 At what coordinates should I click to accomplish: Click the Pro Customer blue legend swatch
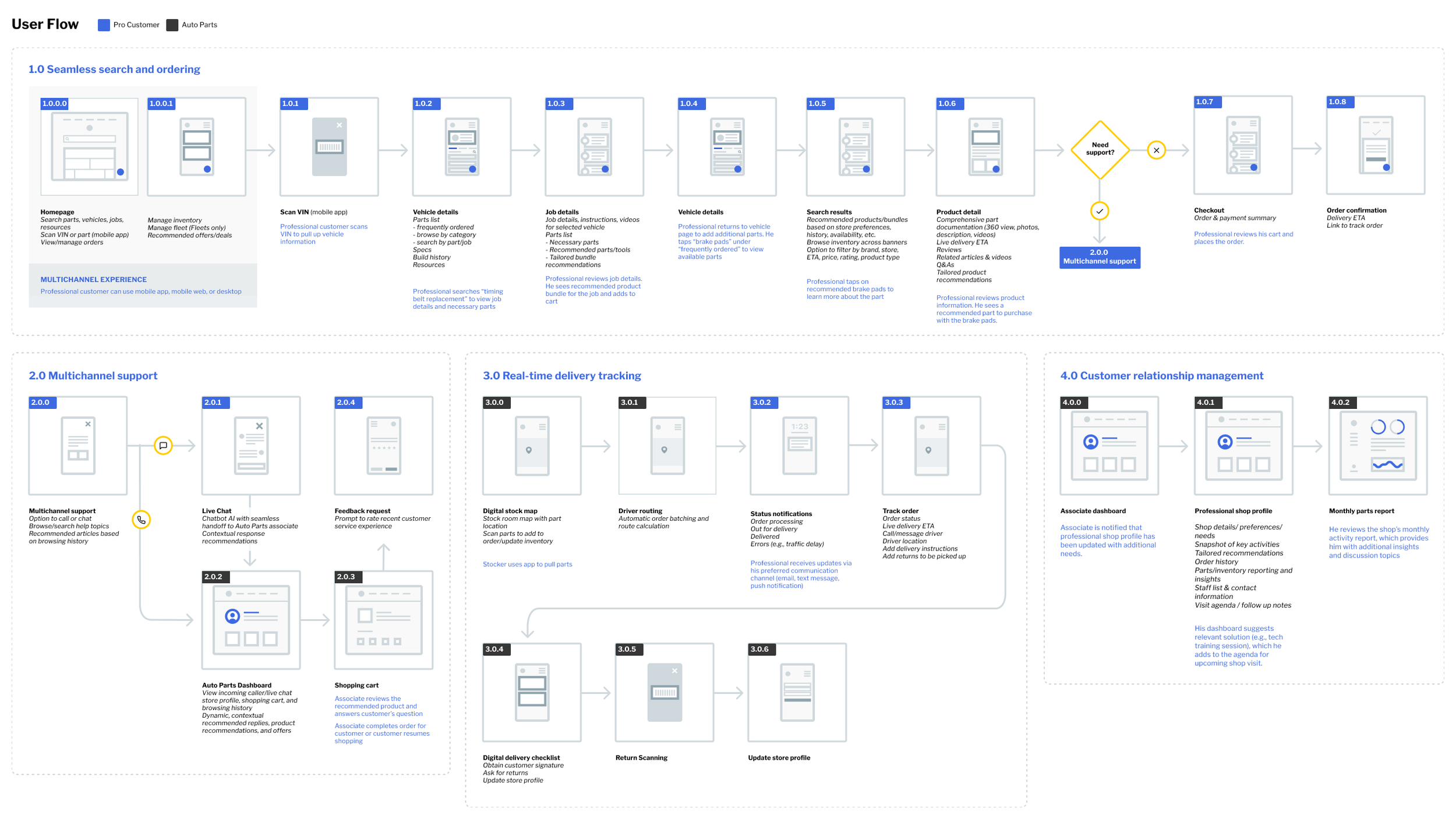[104, 25]
